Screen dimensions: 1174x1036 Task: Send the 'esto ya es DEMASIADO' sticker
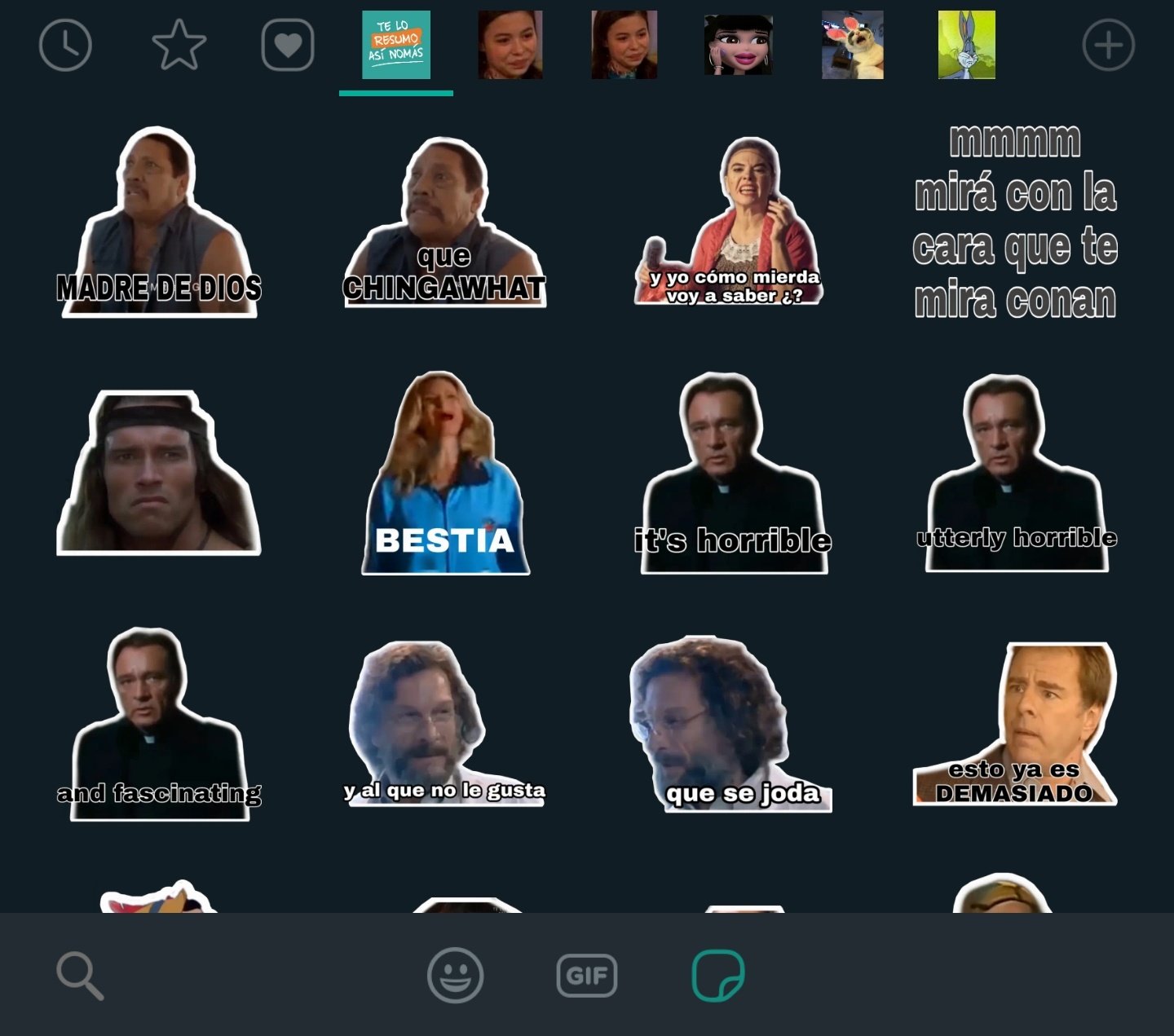click(x=1015, y=724)
